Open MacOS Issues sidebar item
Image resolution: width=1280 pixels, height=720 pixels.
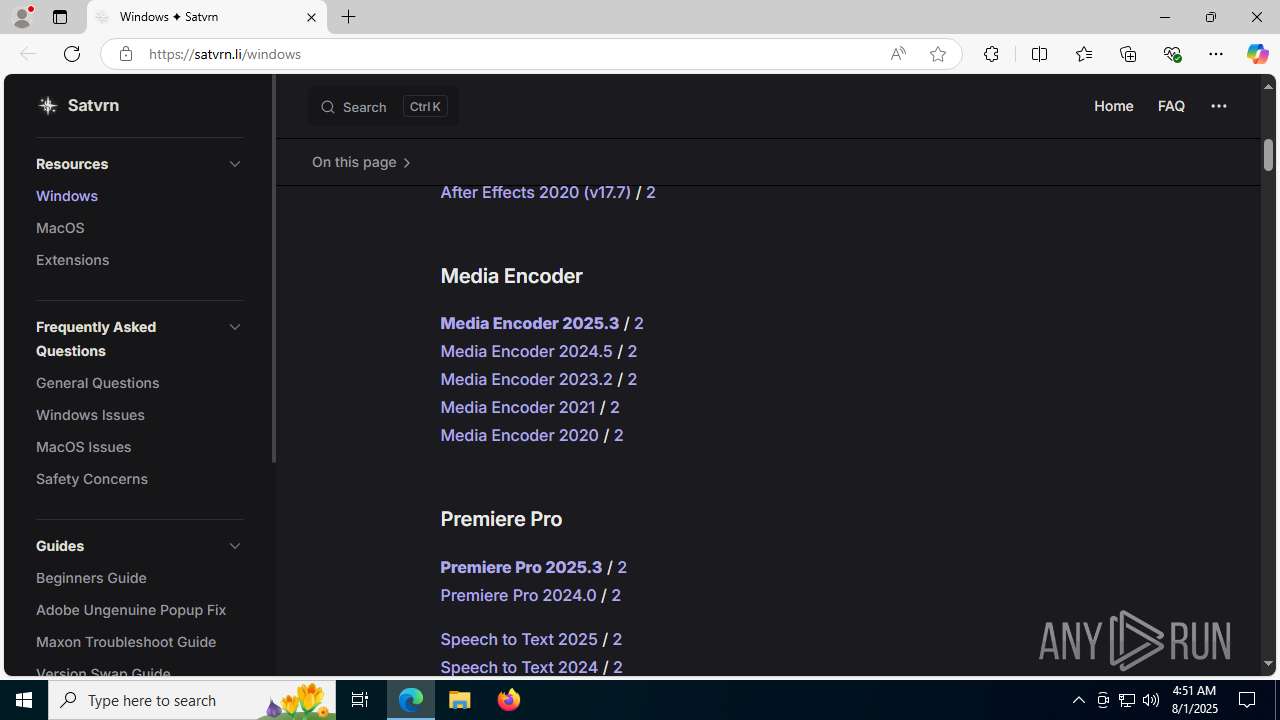[84, 447]
